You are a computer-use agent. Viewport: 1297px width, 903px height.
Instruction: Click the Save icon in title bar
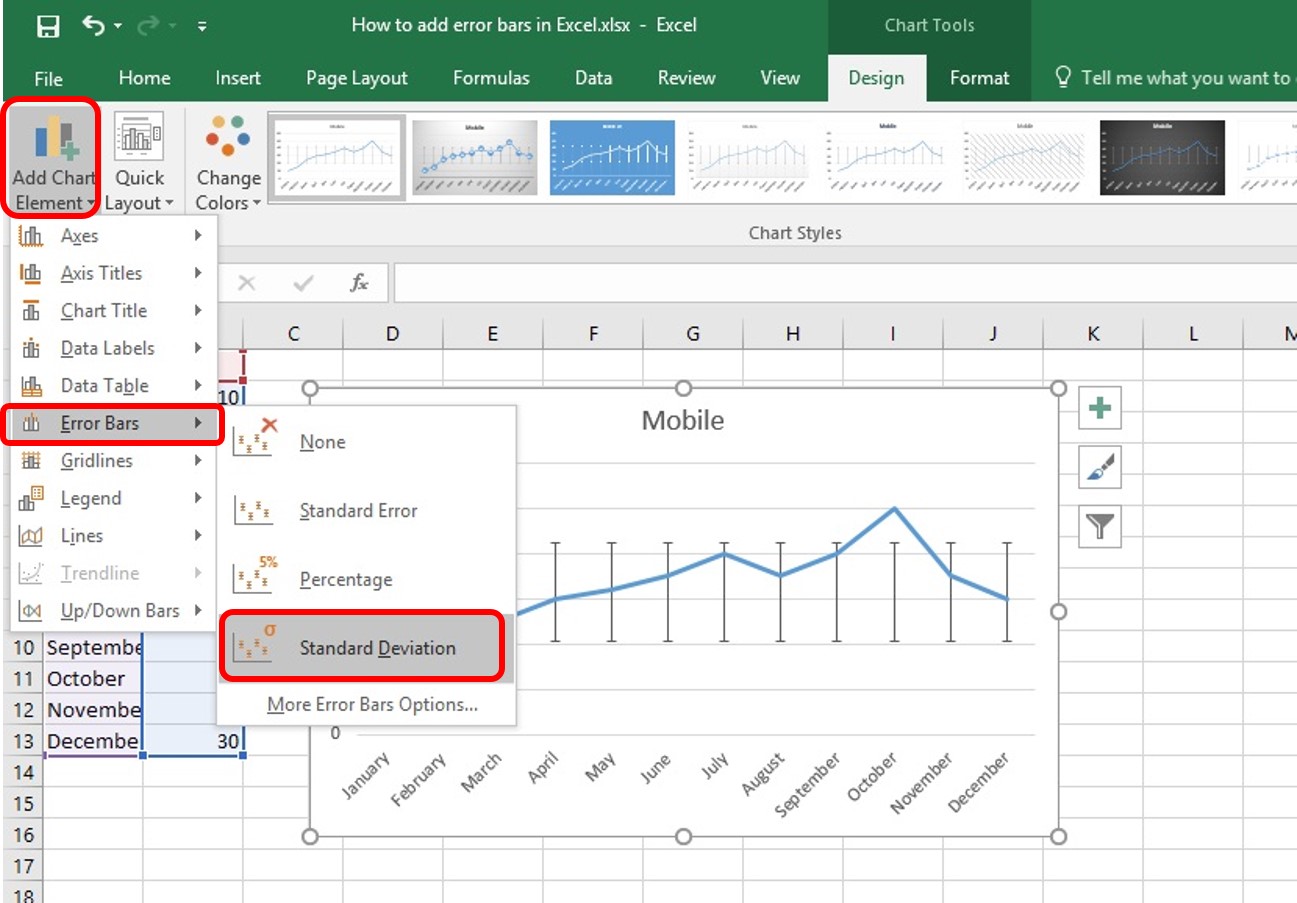click(x=48, y=26)
